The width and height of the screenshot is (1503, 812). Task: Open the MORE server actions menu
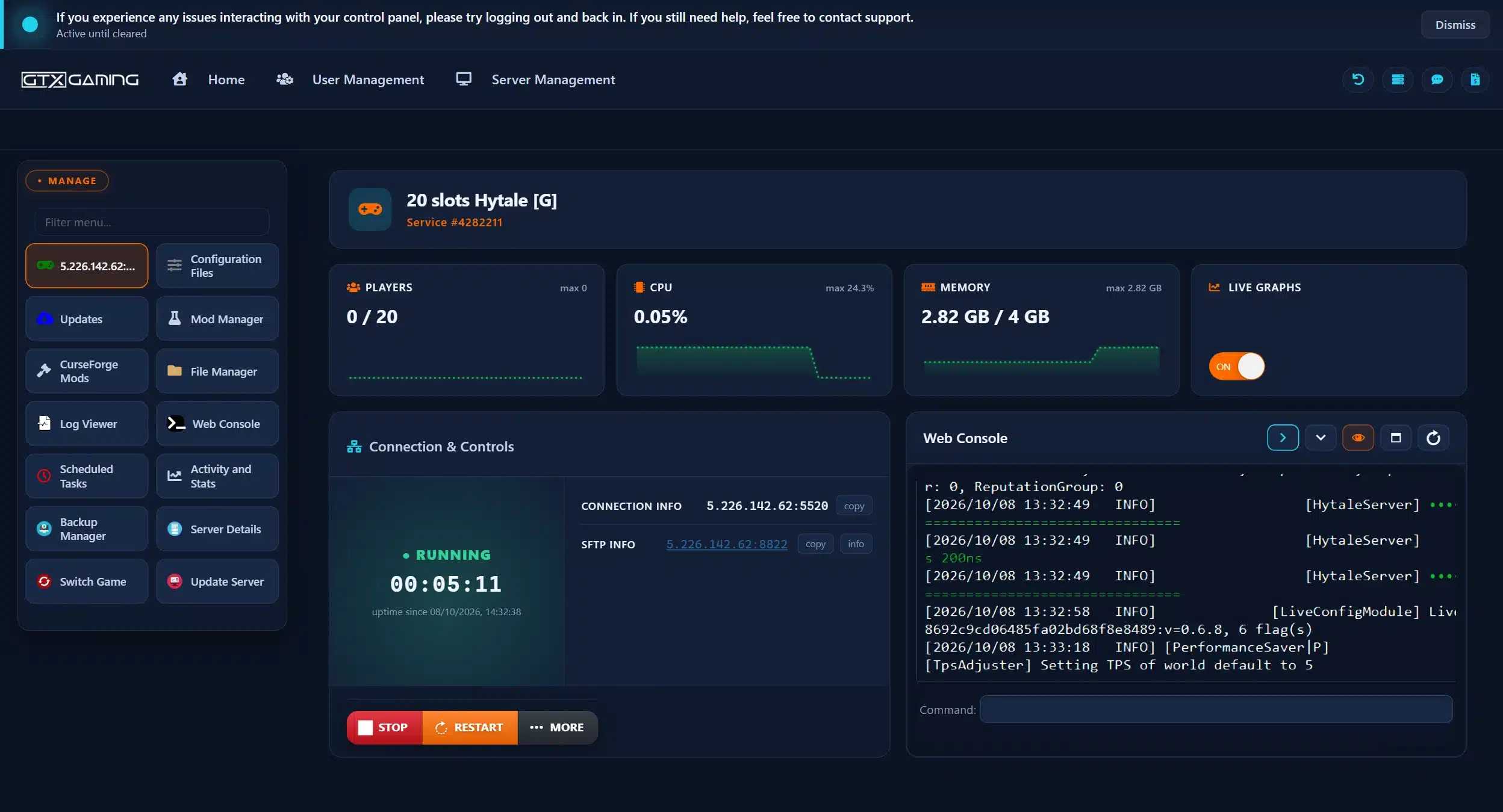point(557,727)
